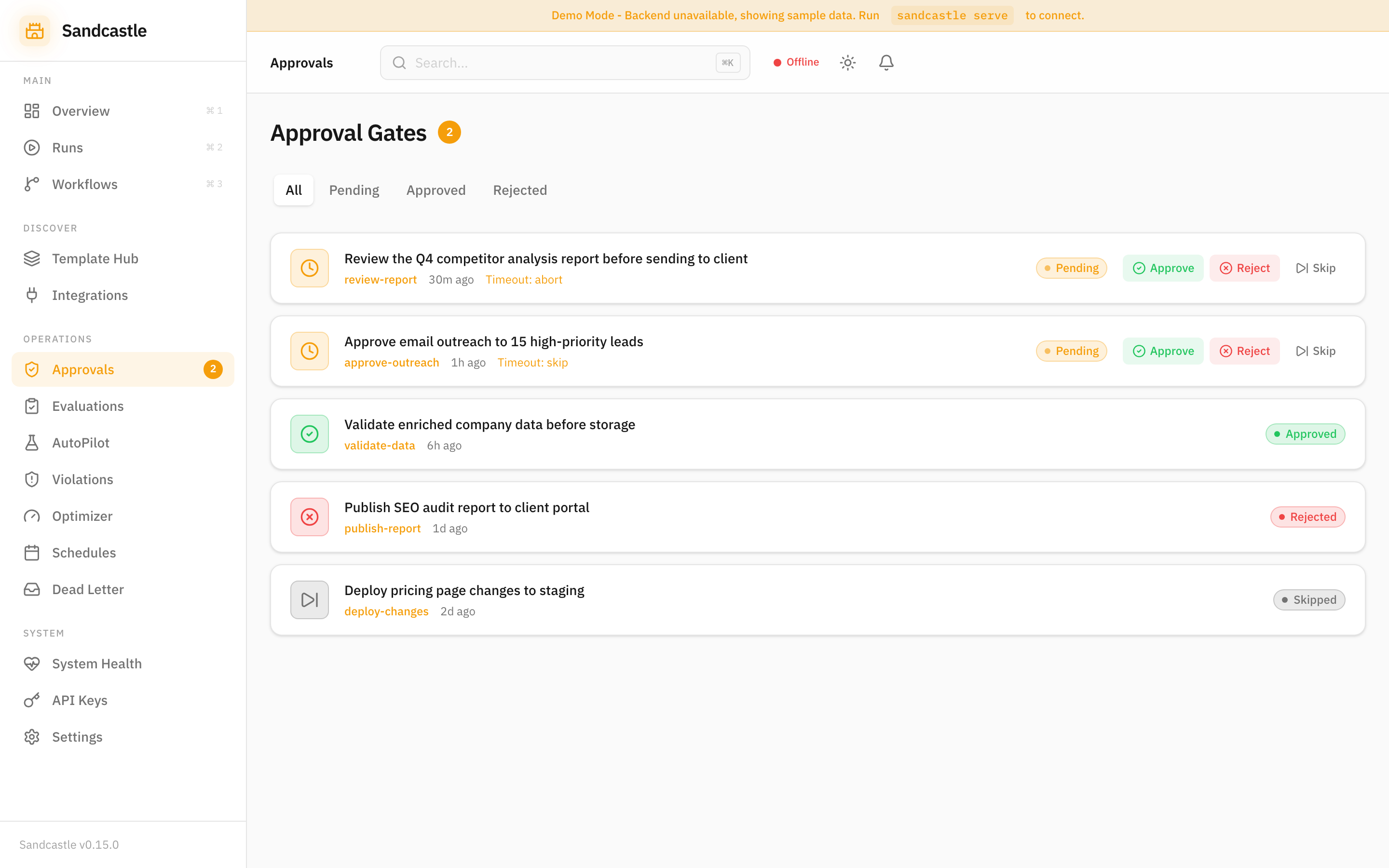1389x868 pixels.
Task: Open the Optimizer section
Action: pos(82,515)
